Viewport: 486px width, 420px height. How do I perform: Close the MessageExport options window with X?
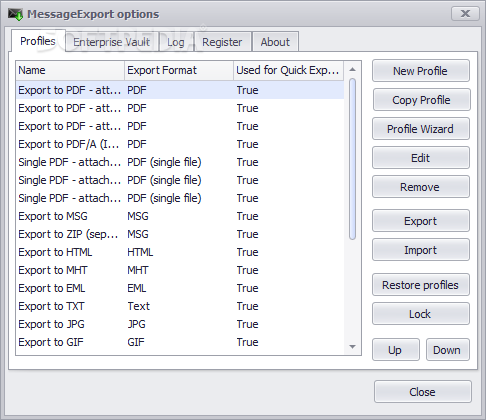pos(465,14)
